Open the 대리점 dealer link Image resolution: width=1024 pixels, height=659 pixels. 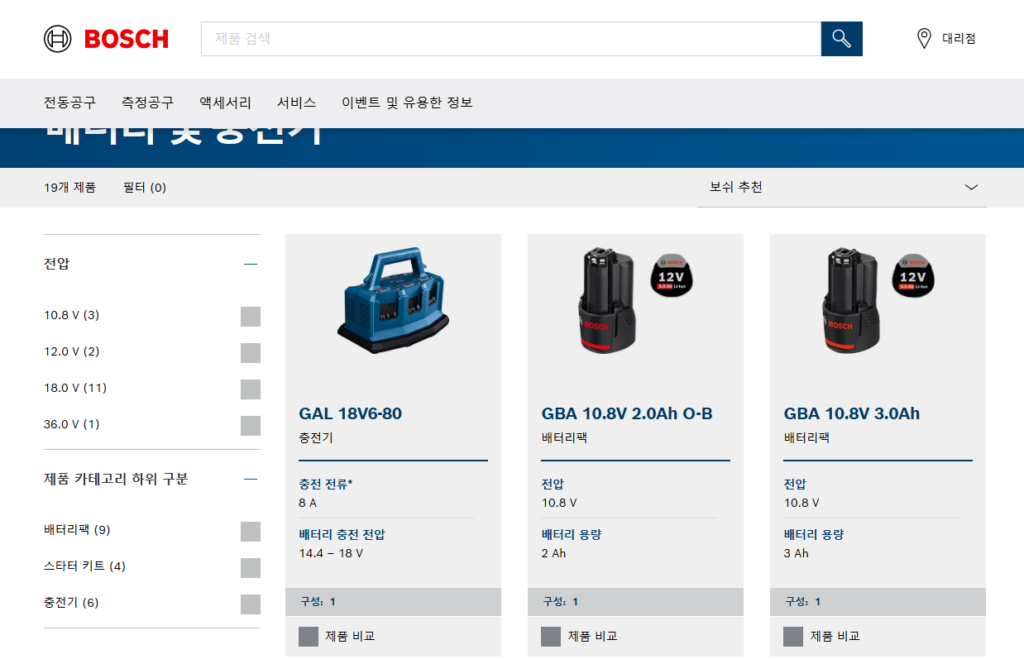(x=959, y=39)
